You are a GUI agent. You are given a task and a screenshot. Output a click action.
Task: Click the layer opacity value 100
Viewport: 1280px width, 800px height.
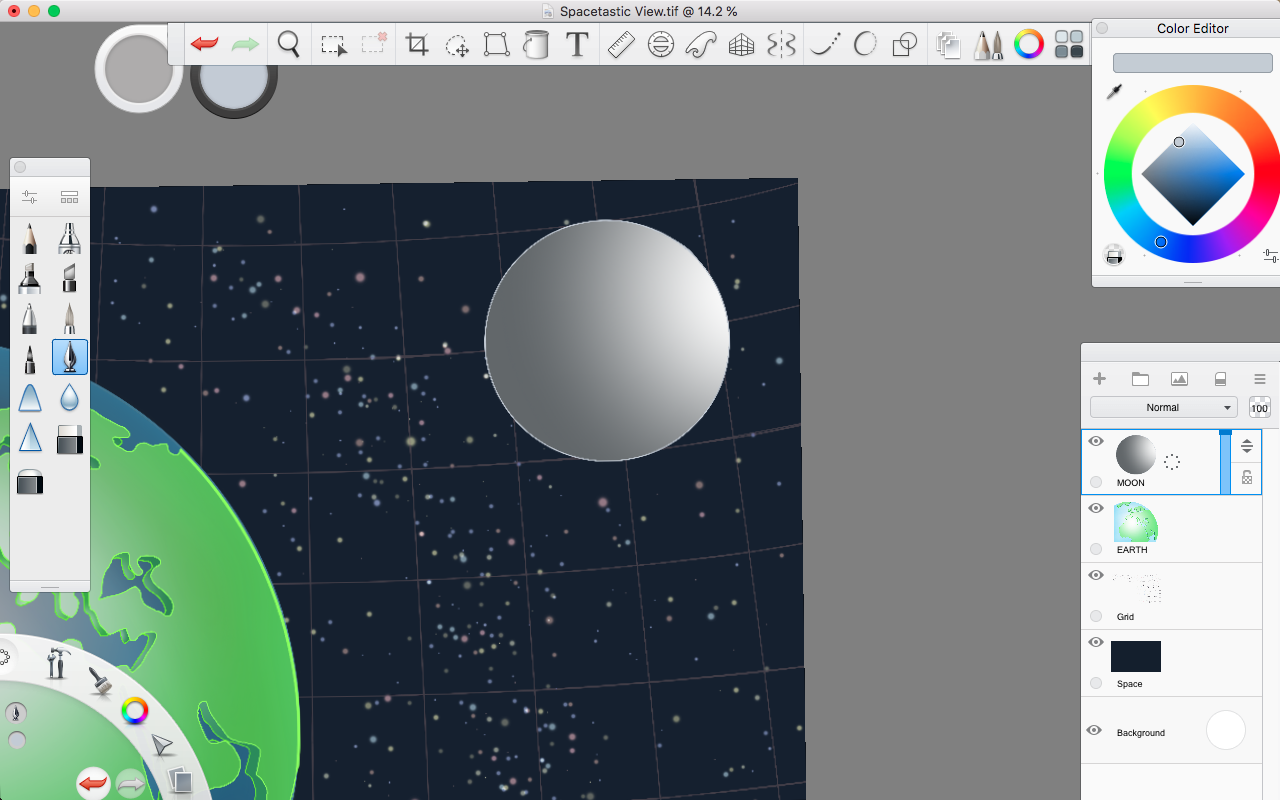[1260, 408]
